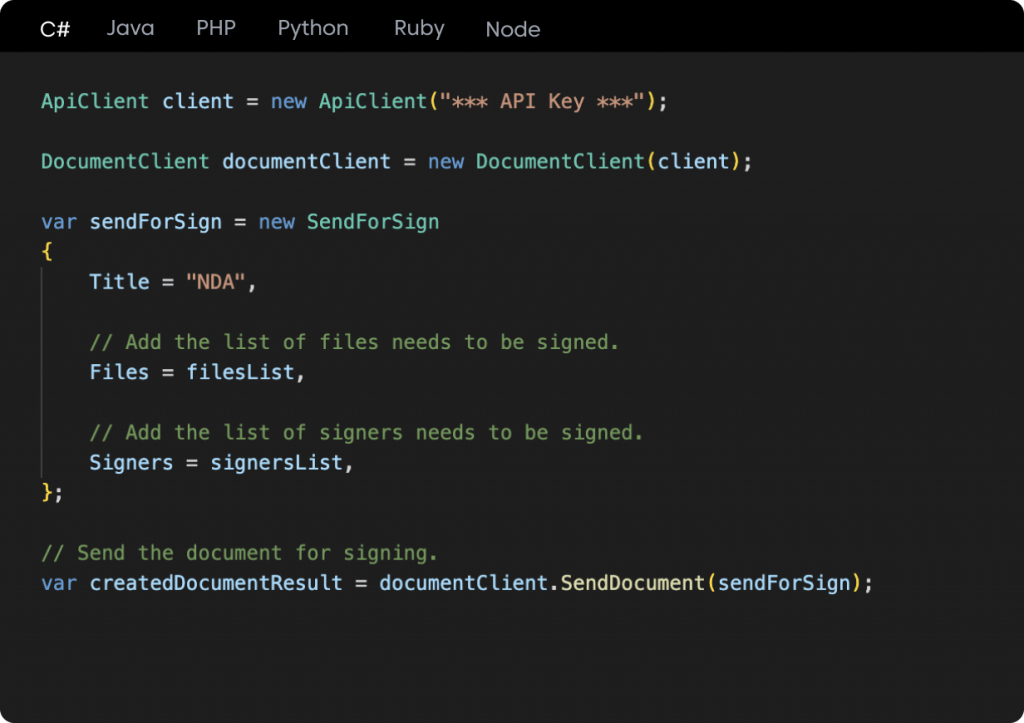This screenshot has height=723, width=1024.
Task: Switch to the Node tab
Action: [512, 30]
